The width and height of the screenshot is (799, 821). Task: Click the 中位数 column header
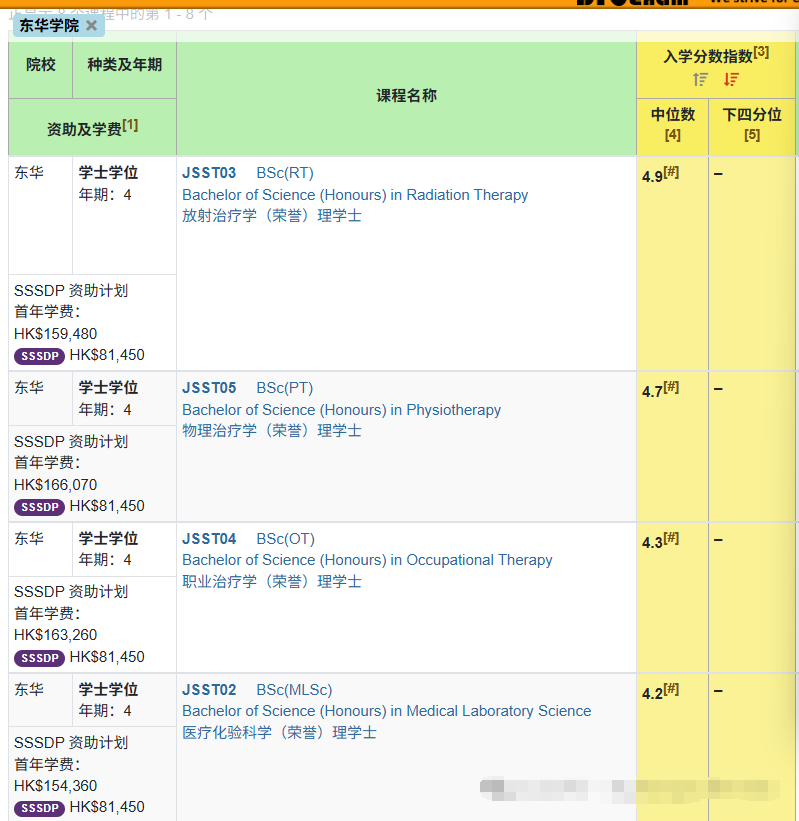point(673,115)
